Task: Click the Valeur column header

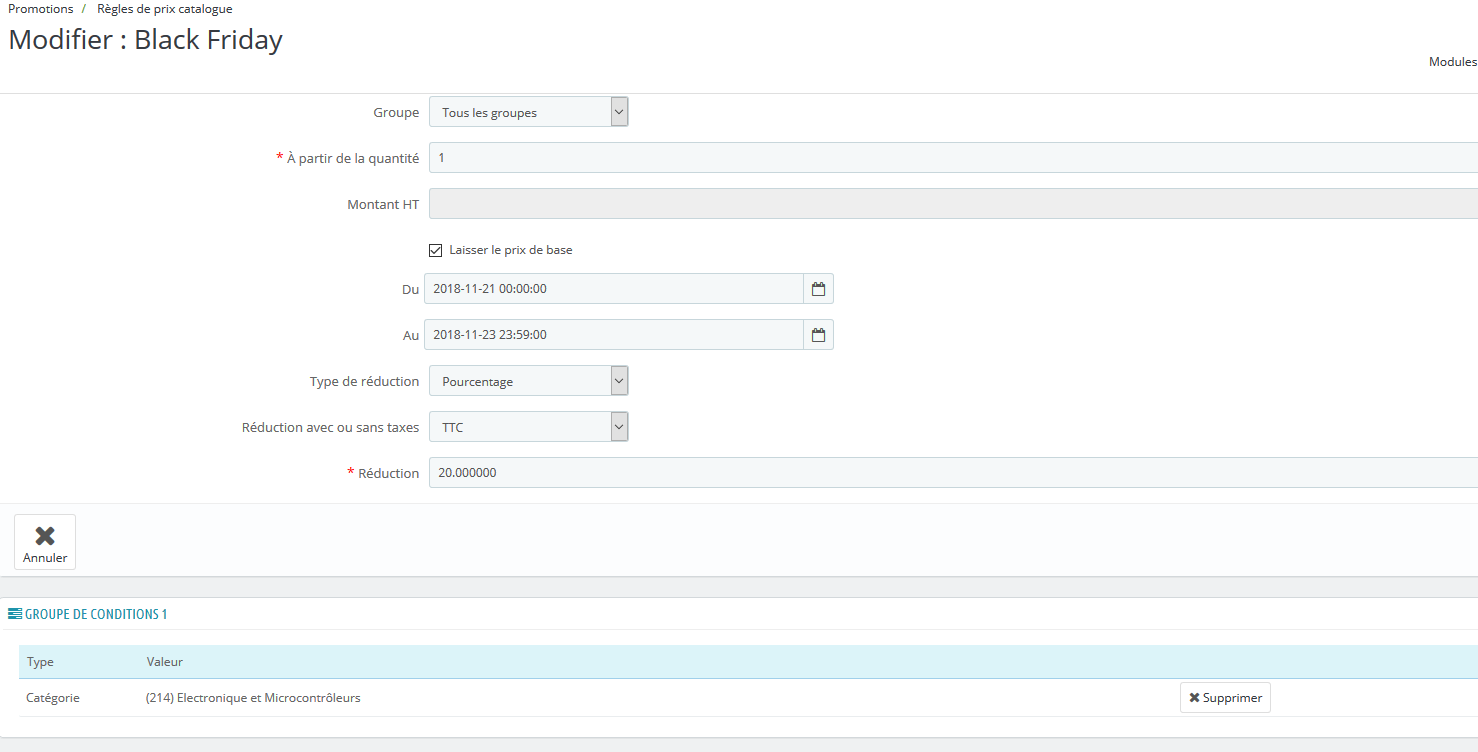Action: tap(165, 662)
